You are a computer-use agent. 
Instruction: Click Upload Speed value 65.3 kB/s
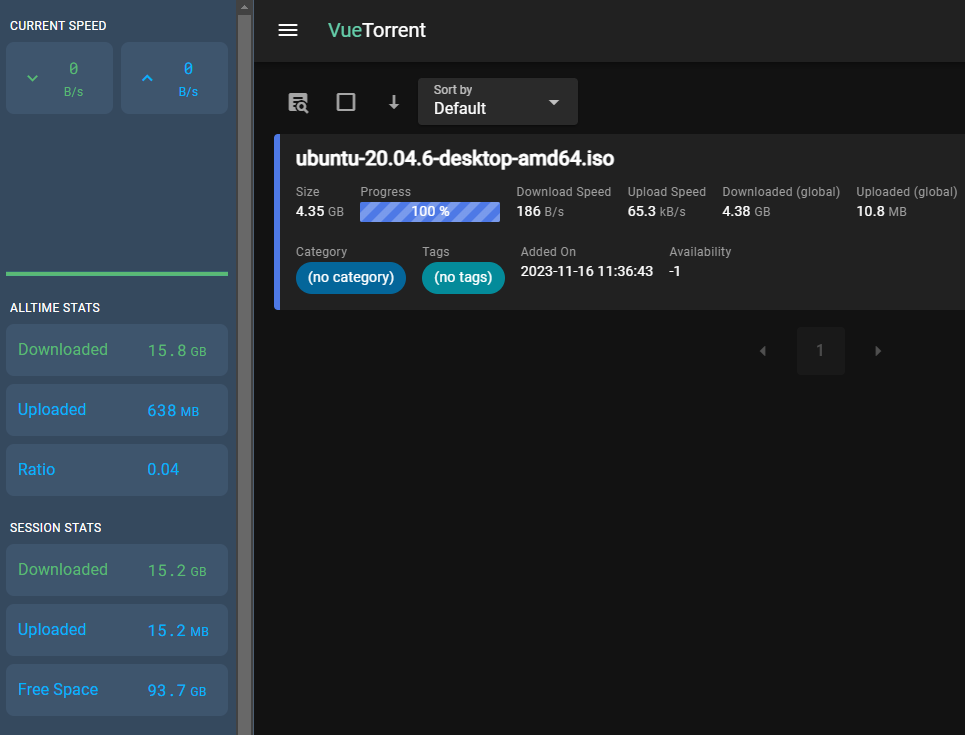[x=656, y=212]
